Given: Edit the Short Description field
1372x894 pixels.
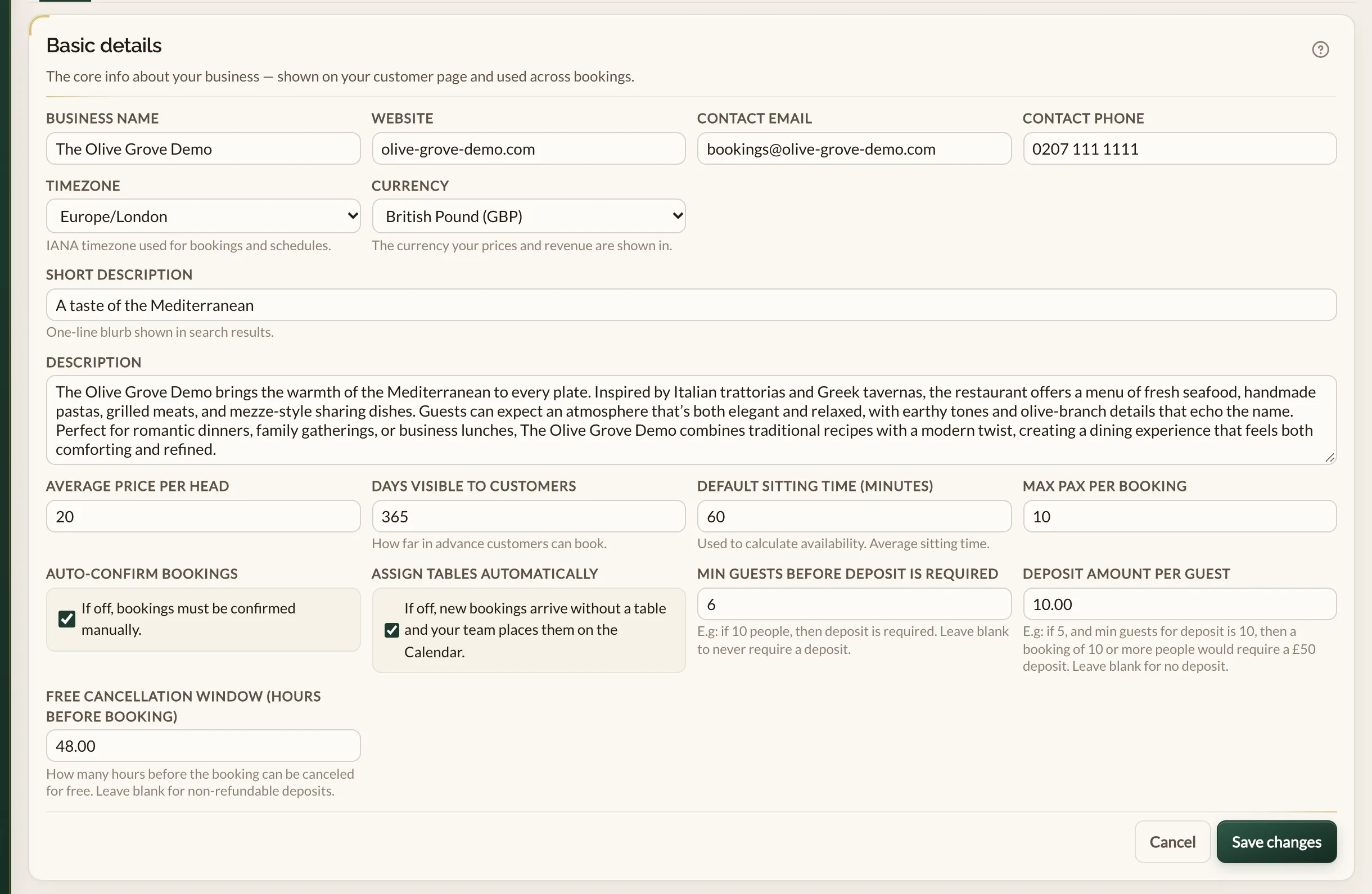Looking at the screenshot, I should [691, 305].
